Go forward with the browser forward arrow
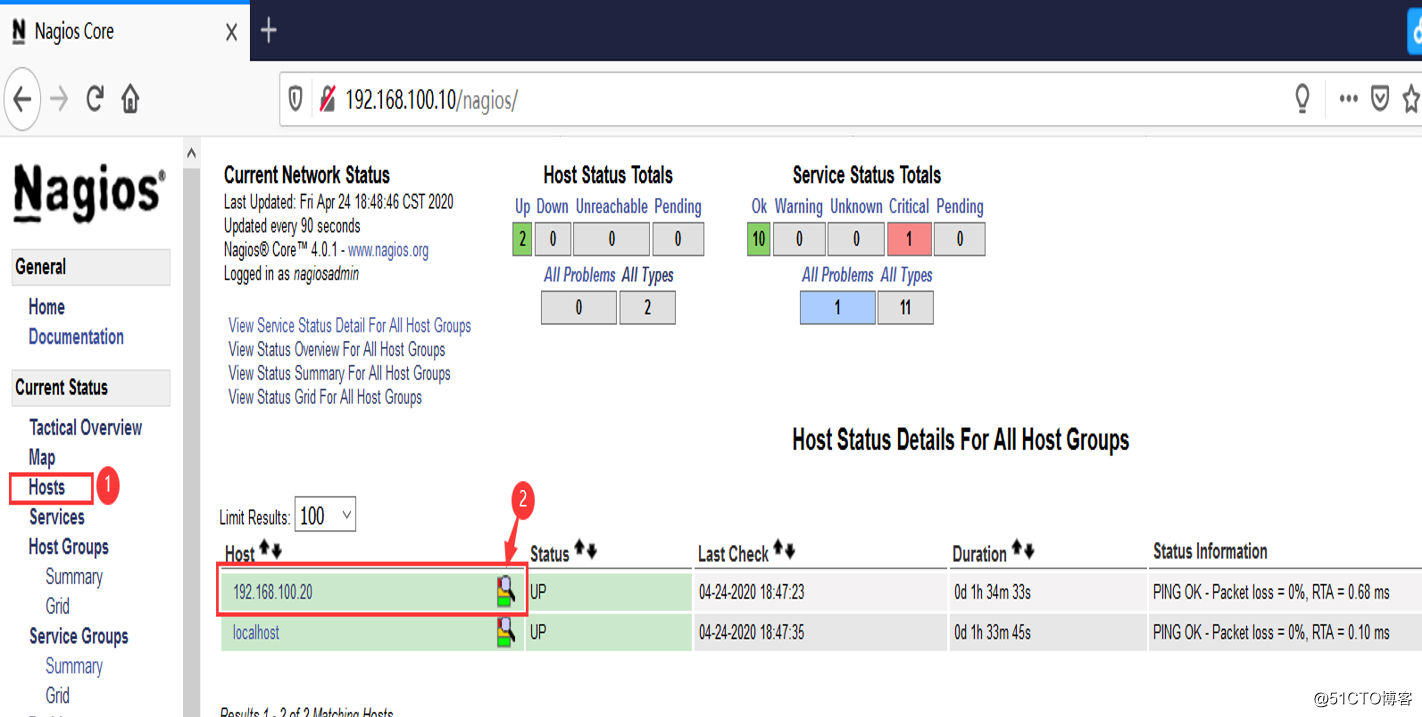Viewport: 1422px width, 717px height. (59, 99)
